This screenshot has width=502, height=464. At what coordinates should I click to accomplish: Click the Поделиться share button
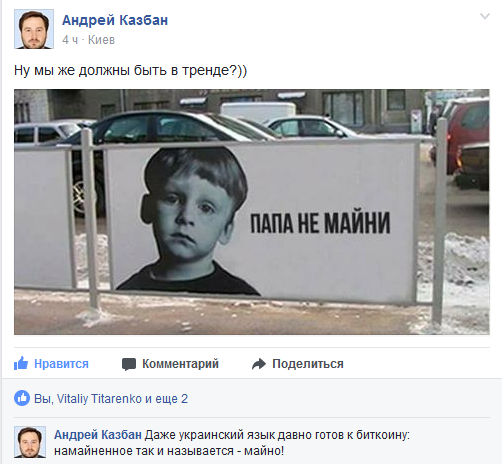pos(298,364)
